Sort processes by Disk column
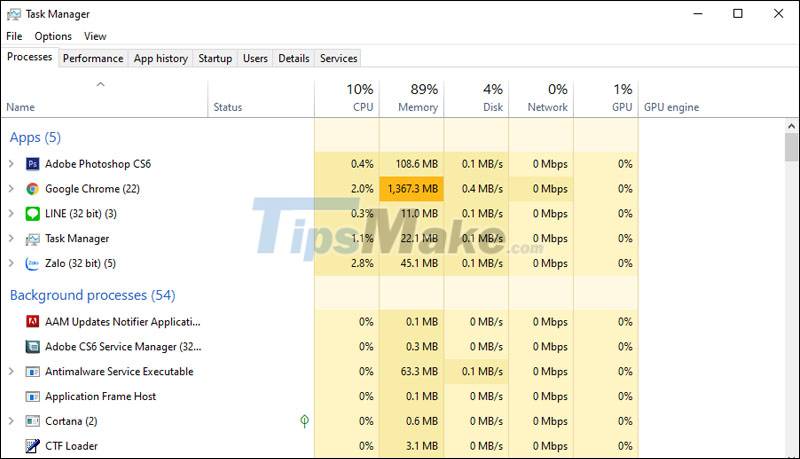 pos(477,99)
